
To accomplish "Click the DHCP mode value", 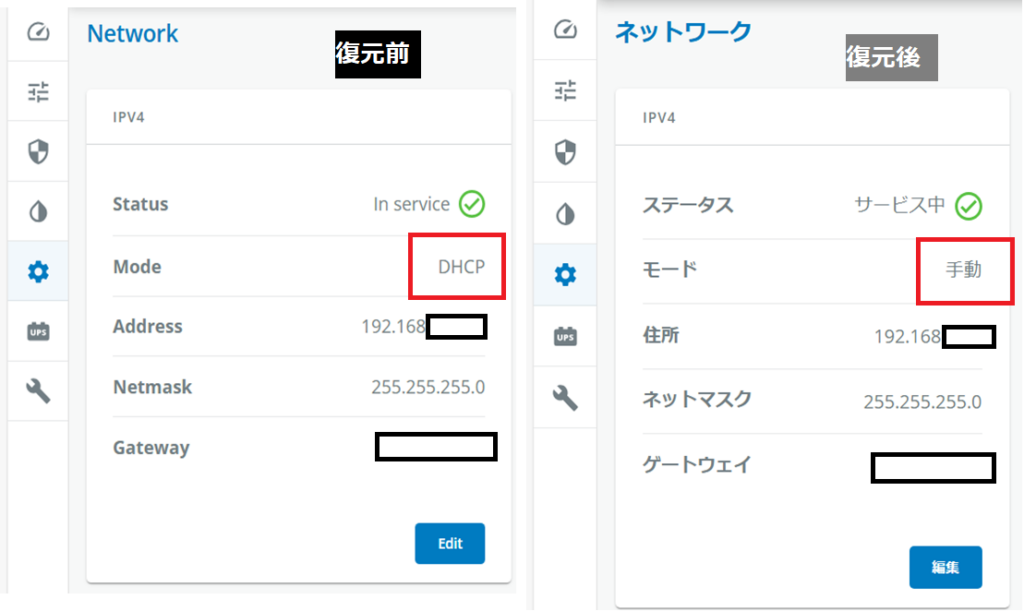I will (461, 267).
